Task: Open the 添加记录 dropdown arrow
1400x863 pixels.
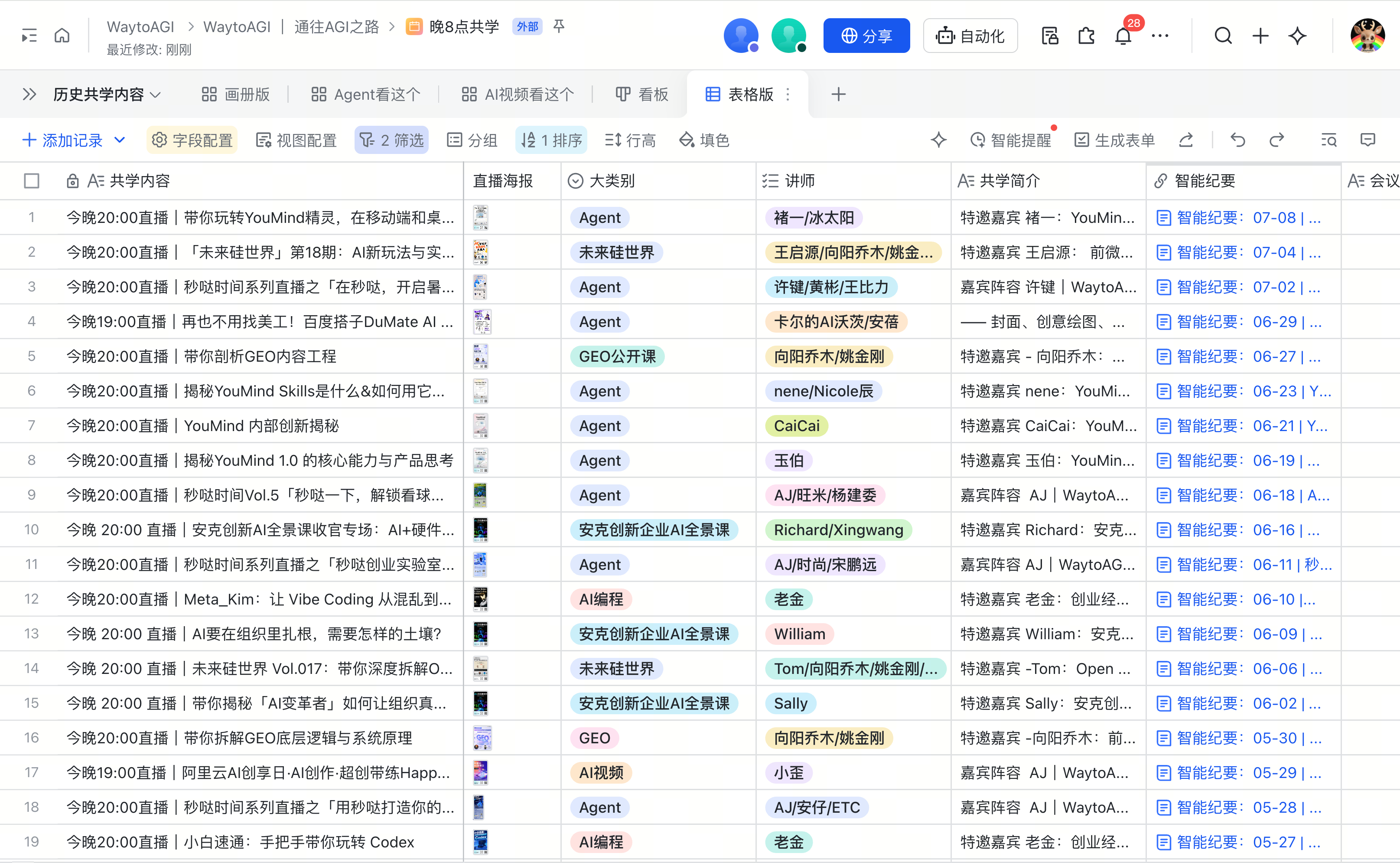Action: 120,140
